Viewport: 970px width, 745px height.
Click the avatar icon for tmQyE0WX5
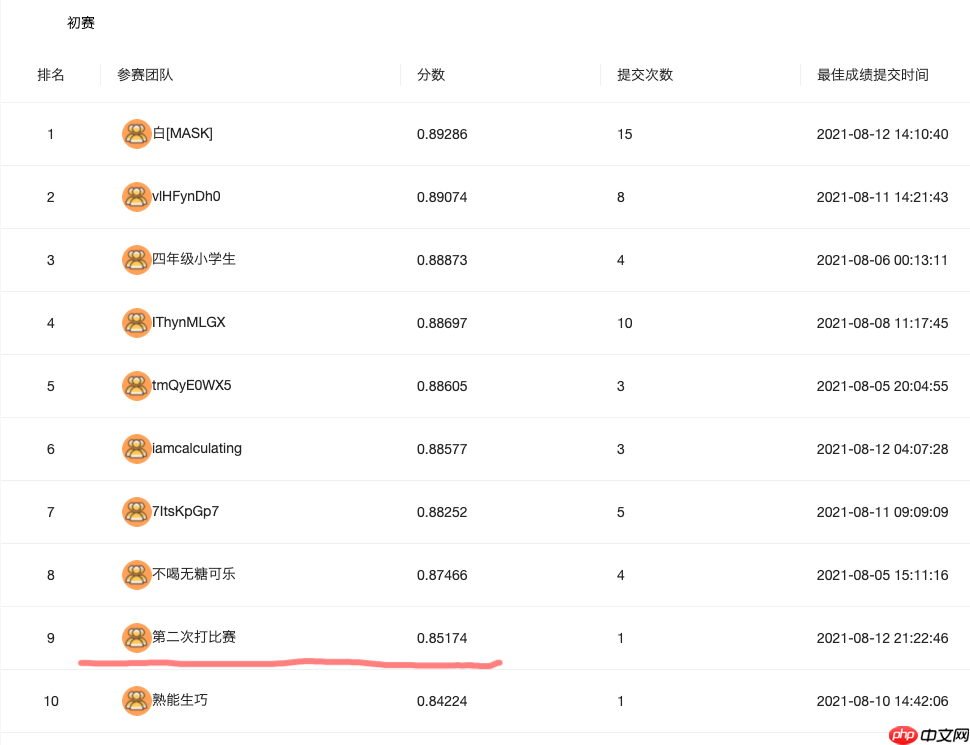point(137,386)
